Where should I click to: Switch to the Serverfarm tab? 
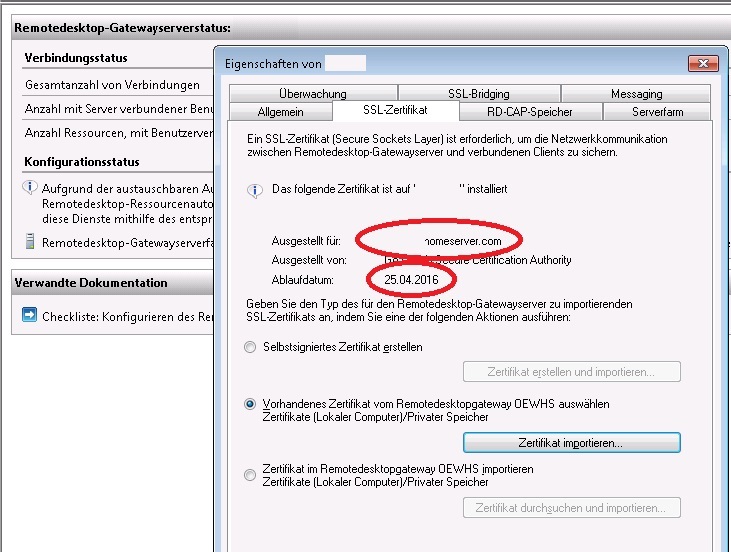click(657, 112)
